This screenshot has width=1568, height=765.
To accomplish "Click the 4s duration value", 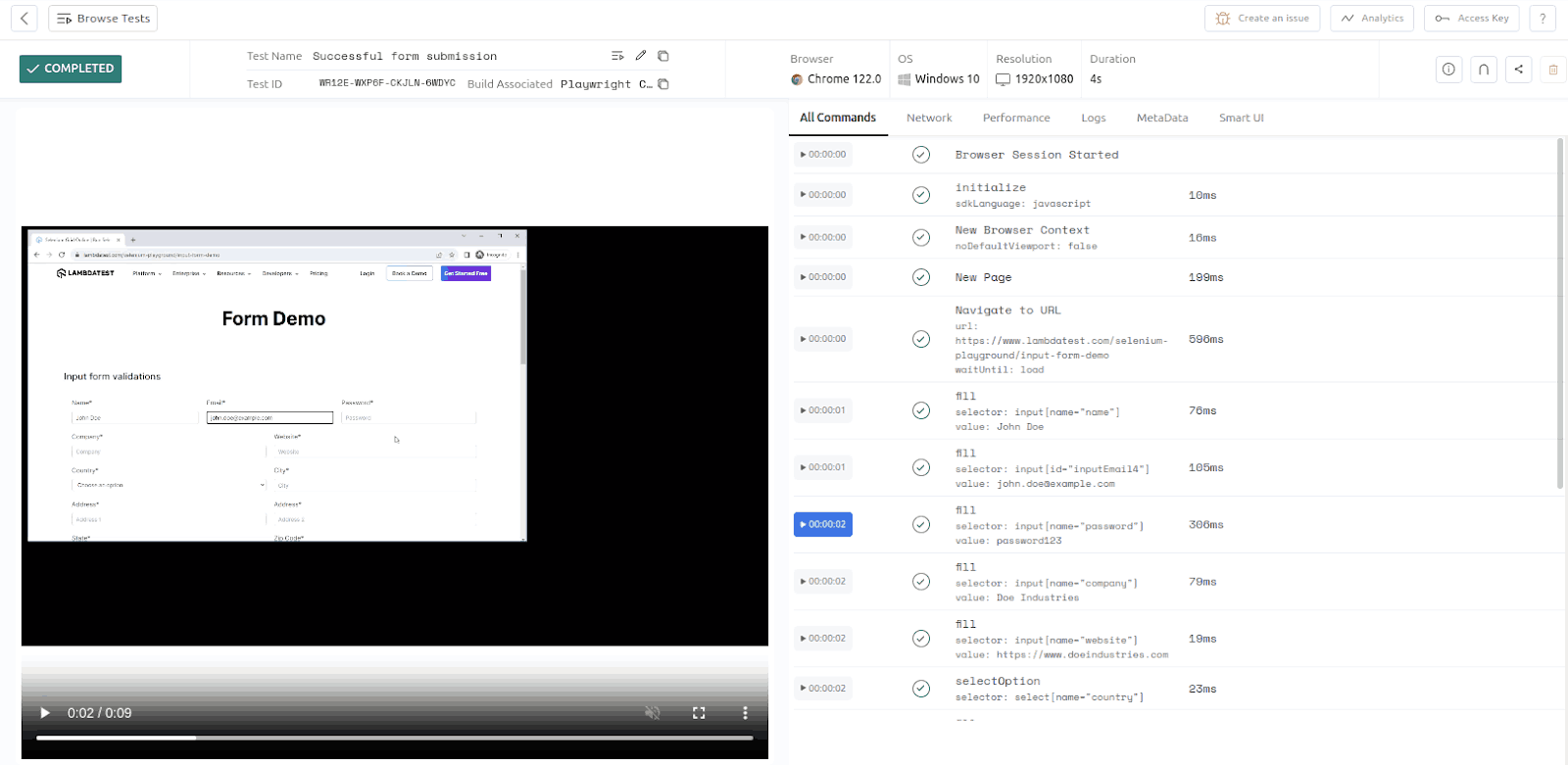I will (x=1096, y=79).
